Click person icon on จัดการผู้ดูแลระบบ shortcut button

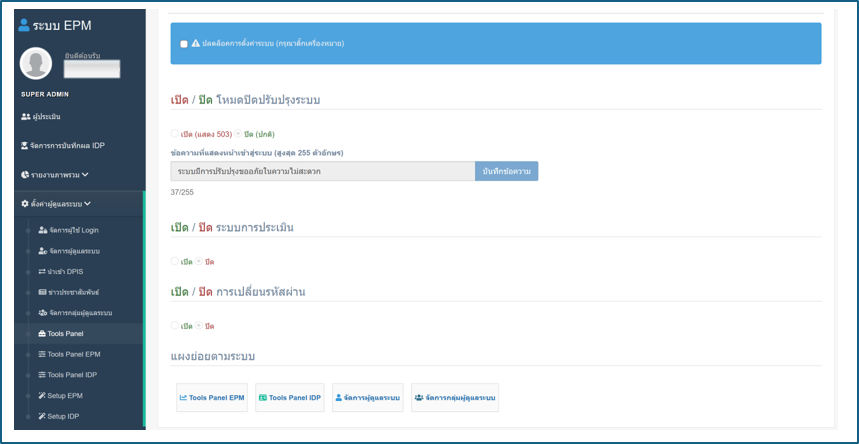[339, 397]
